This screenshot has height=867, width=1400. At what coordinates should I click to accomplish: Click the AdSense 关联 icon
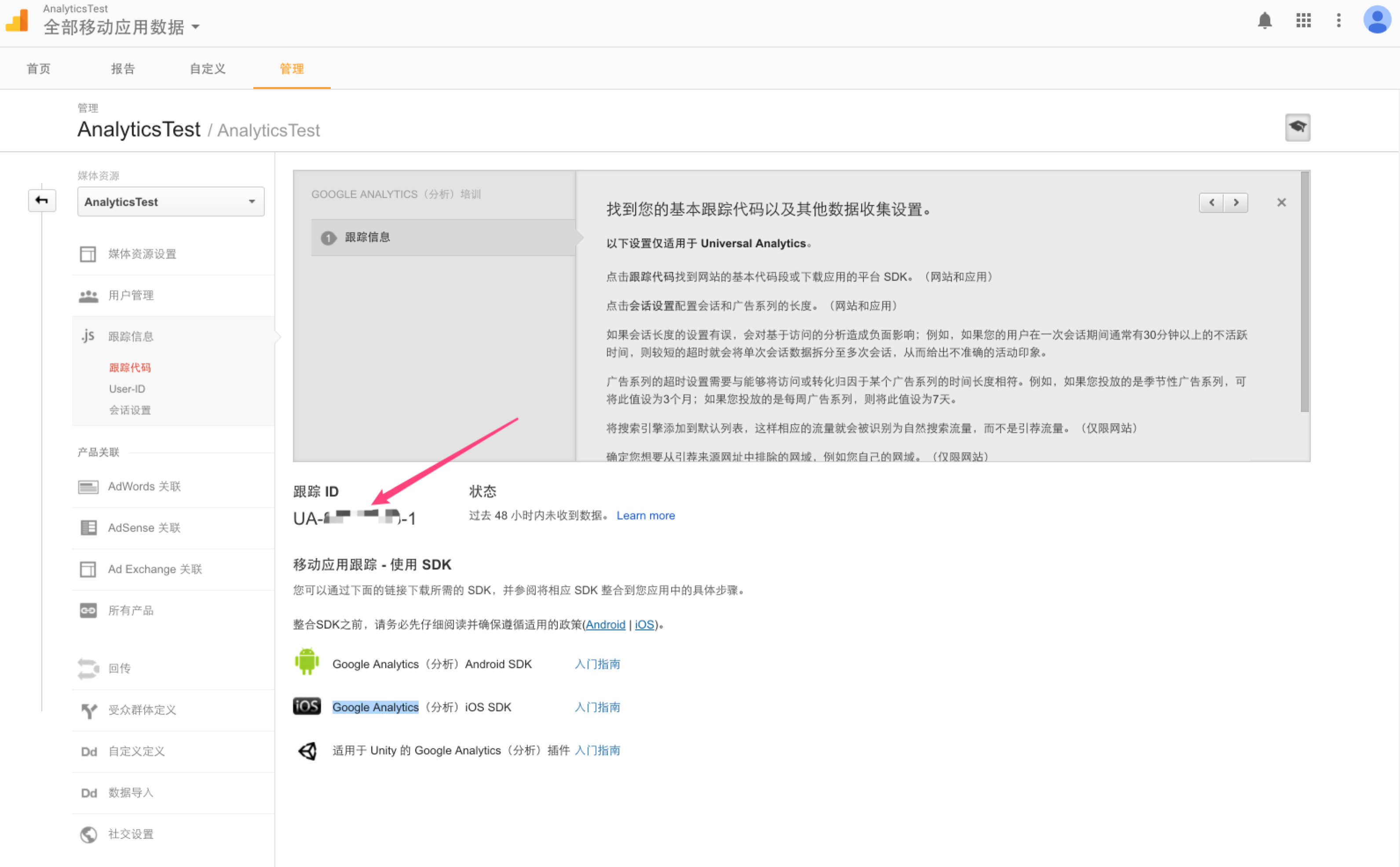click(x=88, y=527)
